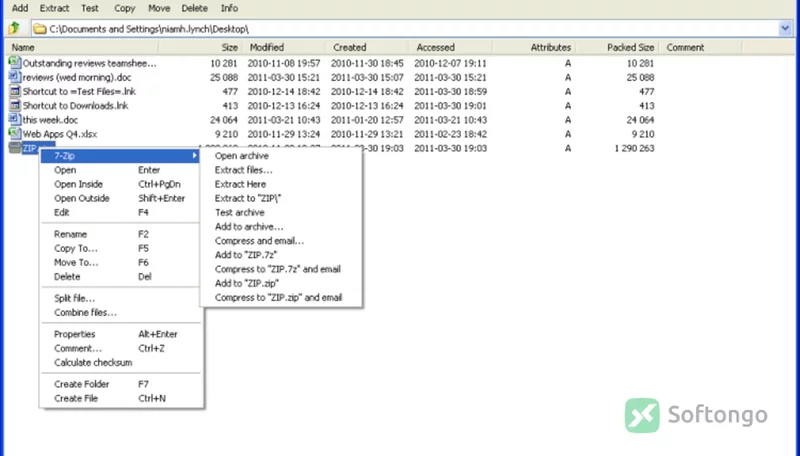Select 'Shortcut to Downloads.lnk' file name
Image resolution: width=800 pixels, height=456 pixels.
click(x=76, y=106)
